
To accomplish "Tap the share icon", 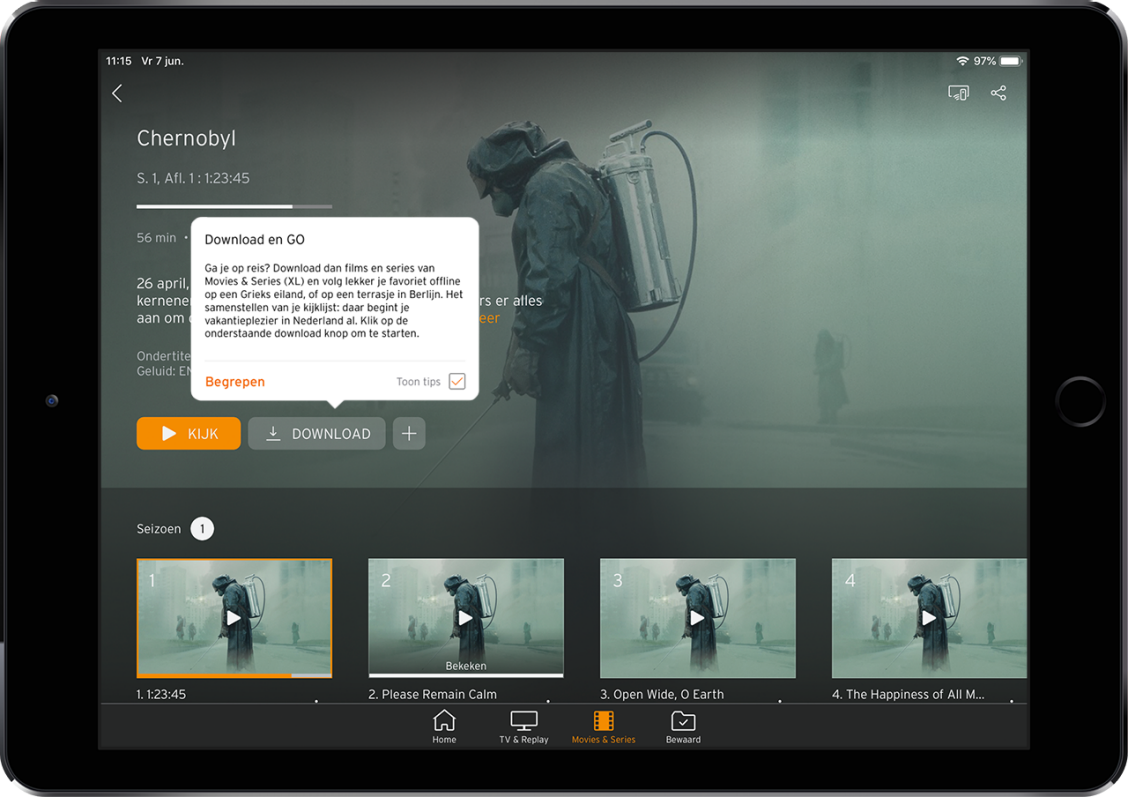I will pyautogui.click(x=999, y=93).
